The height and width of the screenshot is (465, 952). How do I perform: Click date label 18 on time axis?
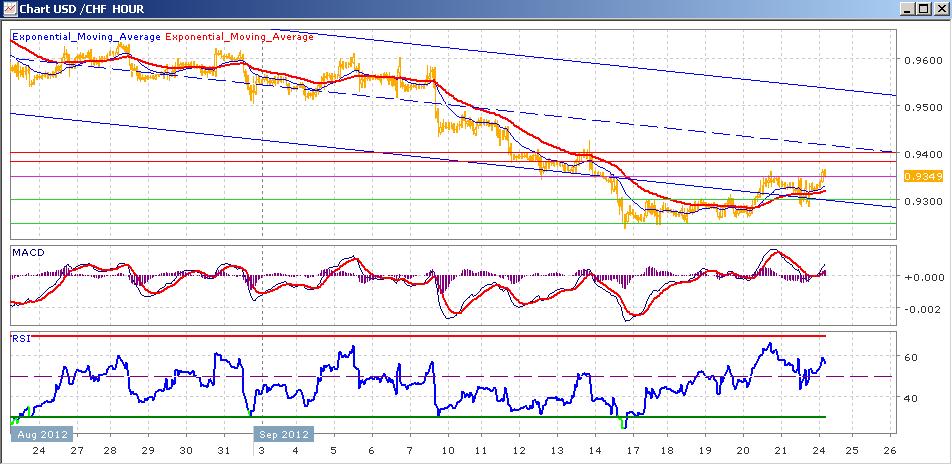pyautogui.click(x=667, y=452)
